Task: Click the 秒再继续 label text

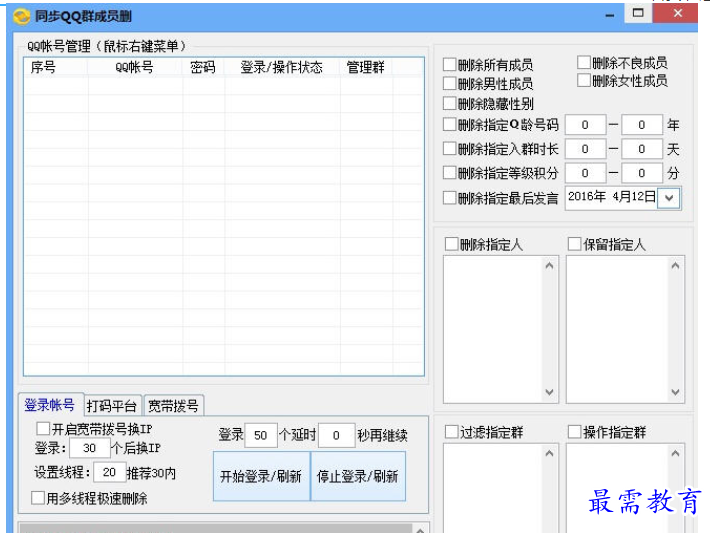Action: pyautogui.click(x=383, y=436)
